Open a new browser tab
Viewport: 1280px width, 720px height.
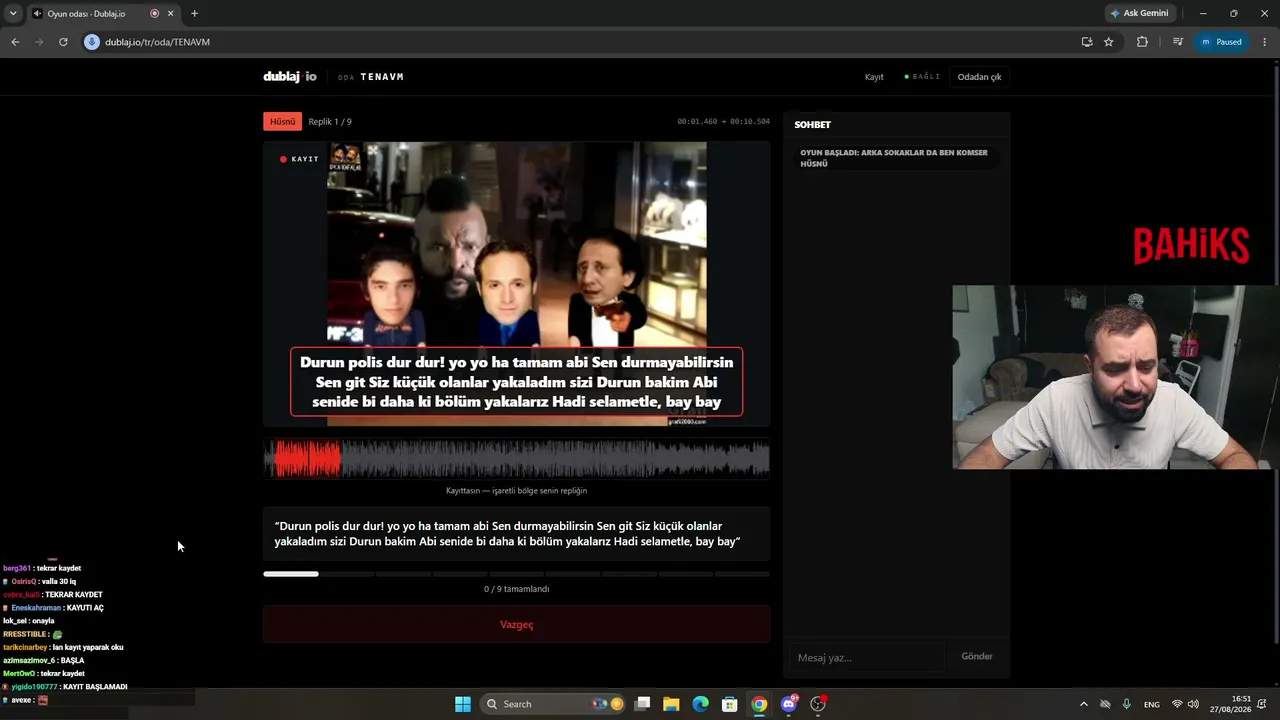coord(194,14)
